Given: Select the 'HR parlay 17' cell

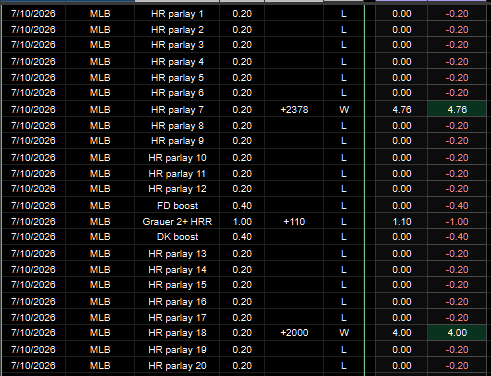Looking at the screenshot, I should tap(177, 318).
